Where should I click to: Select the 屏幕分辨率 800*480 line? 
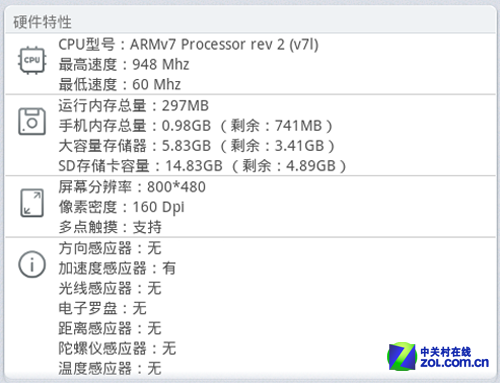[x=132, y=187]
